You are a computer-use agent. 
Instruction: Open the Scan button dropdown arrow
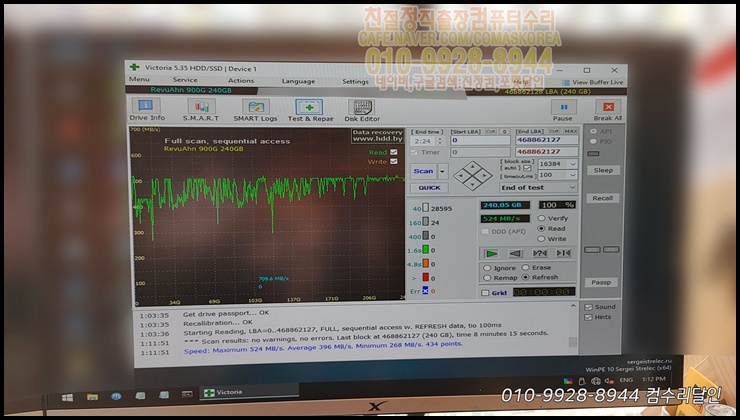pos(443,171)
